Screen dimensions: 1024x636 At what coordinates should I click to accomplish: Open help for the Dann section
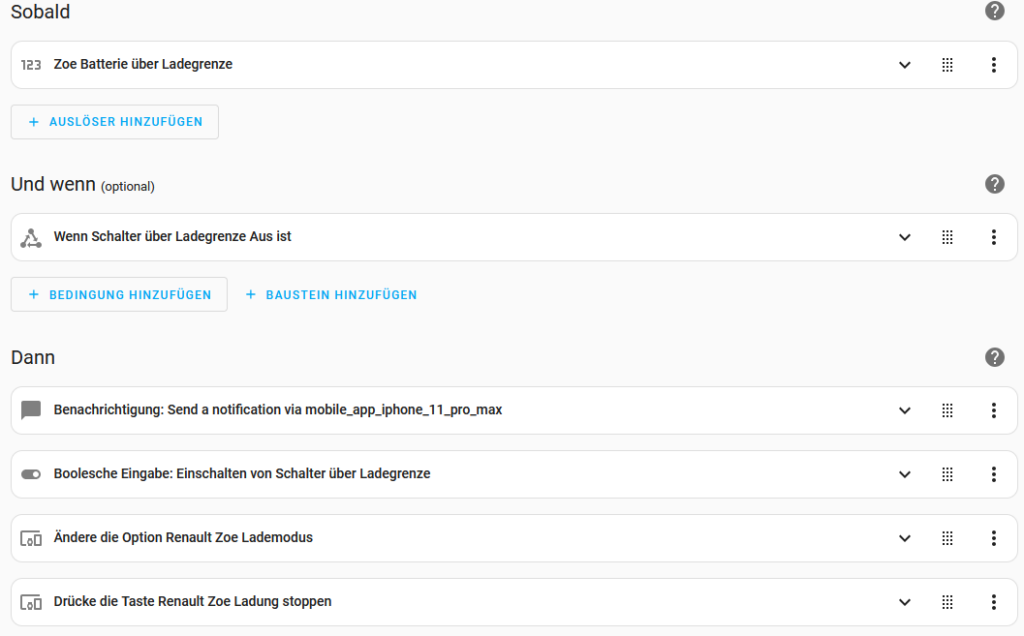pyautogui.click(x=994, y=357)
